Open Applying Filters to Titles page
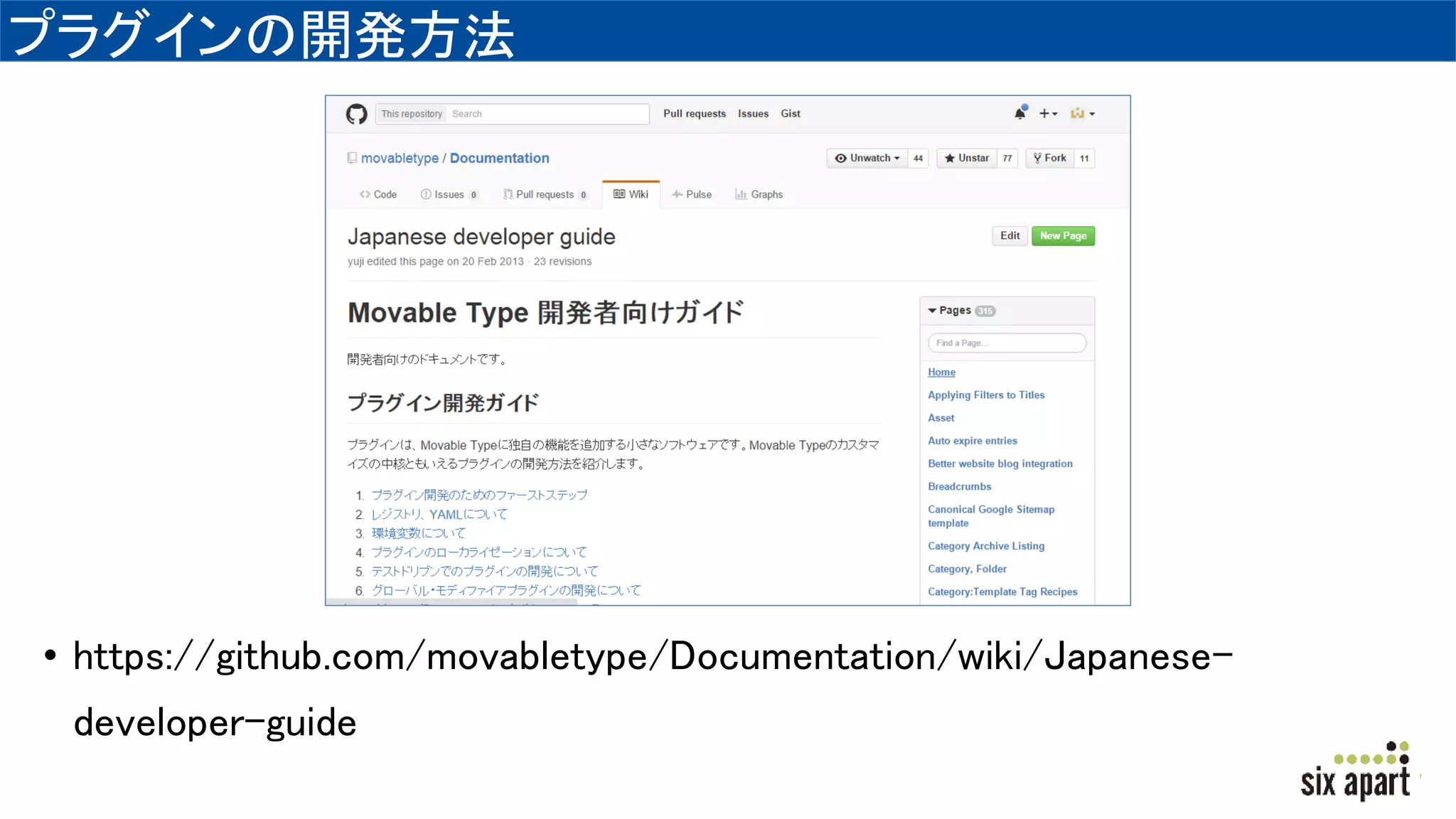 (986, 395)
